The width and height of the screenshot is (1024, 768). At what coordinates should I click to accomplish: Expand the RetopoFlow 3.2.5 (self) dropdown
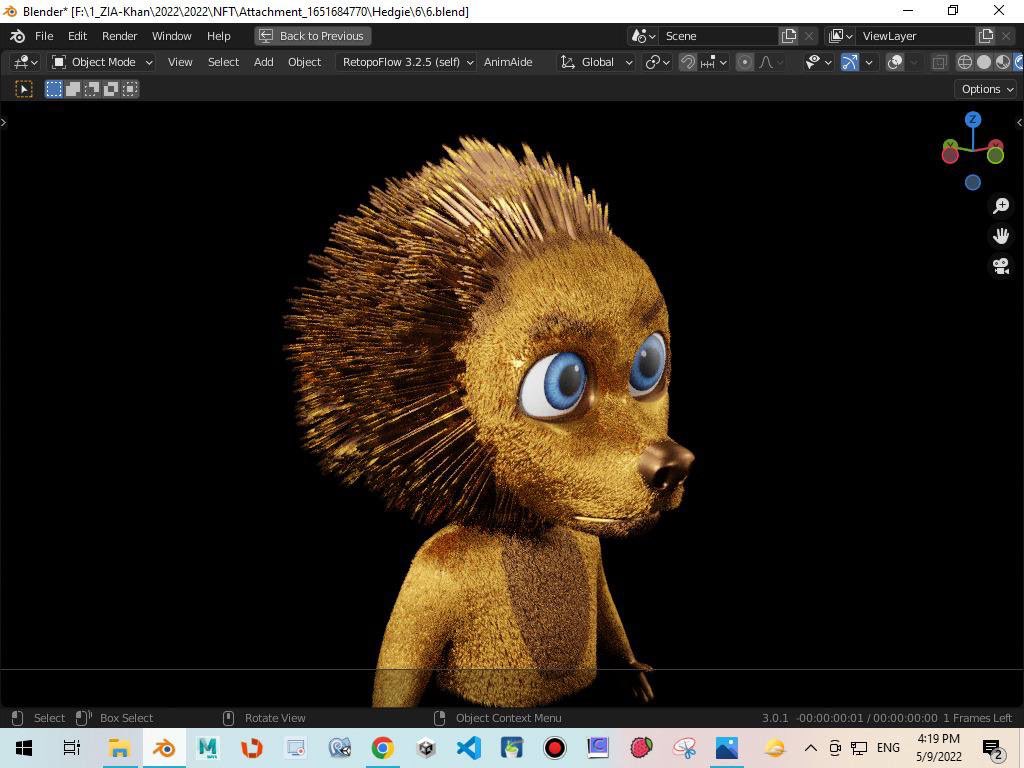406,62
